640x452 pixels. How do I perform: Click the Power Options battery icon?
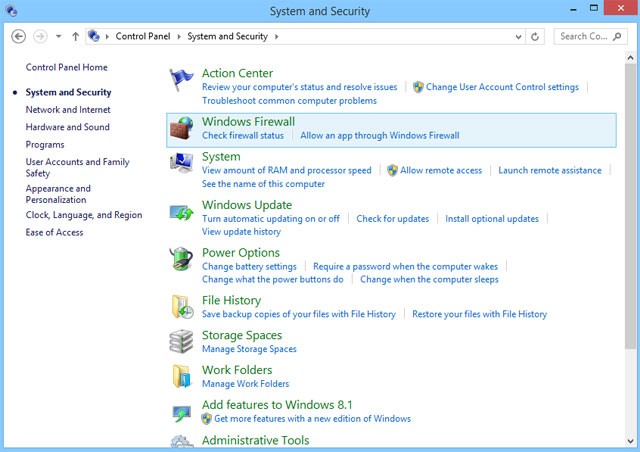pos(181,259)
